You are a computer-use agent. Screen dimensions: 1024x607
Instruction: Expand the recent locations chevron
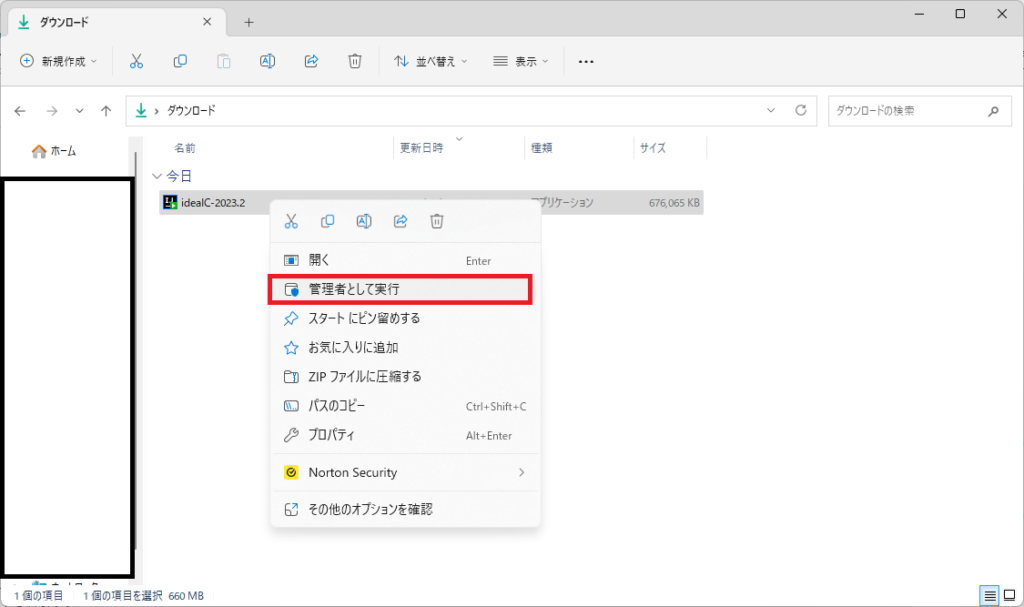click(79, 111)
